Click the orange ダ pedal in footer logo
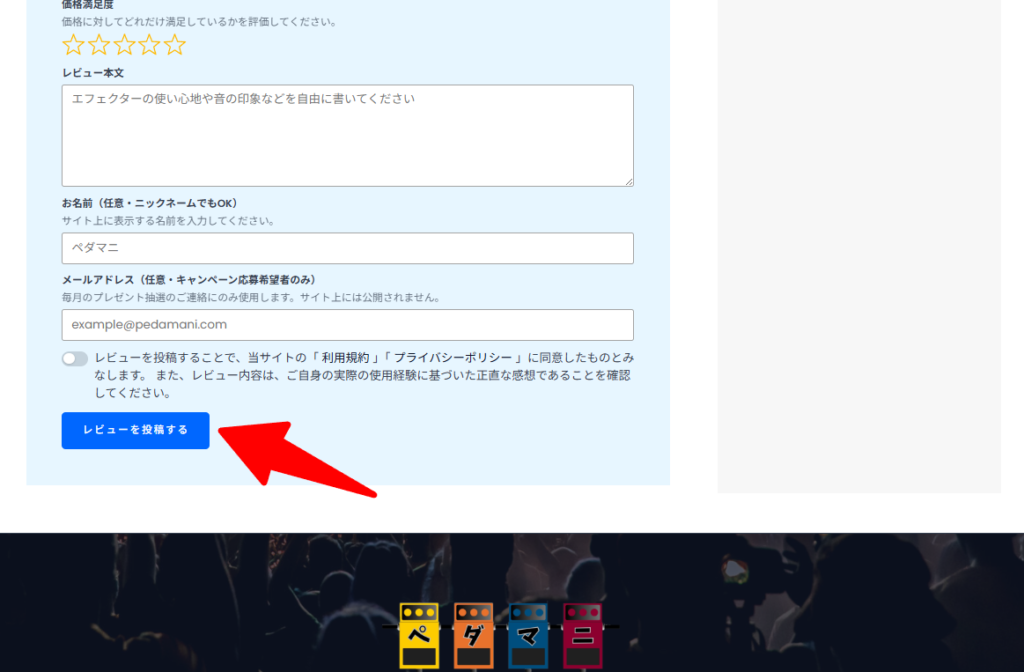 [474, 635]
